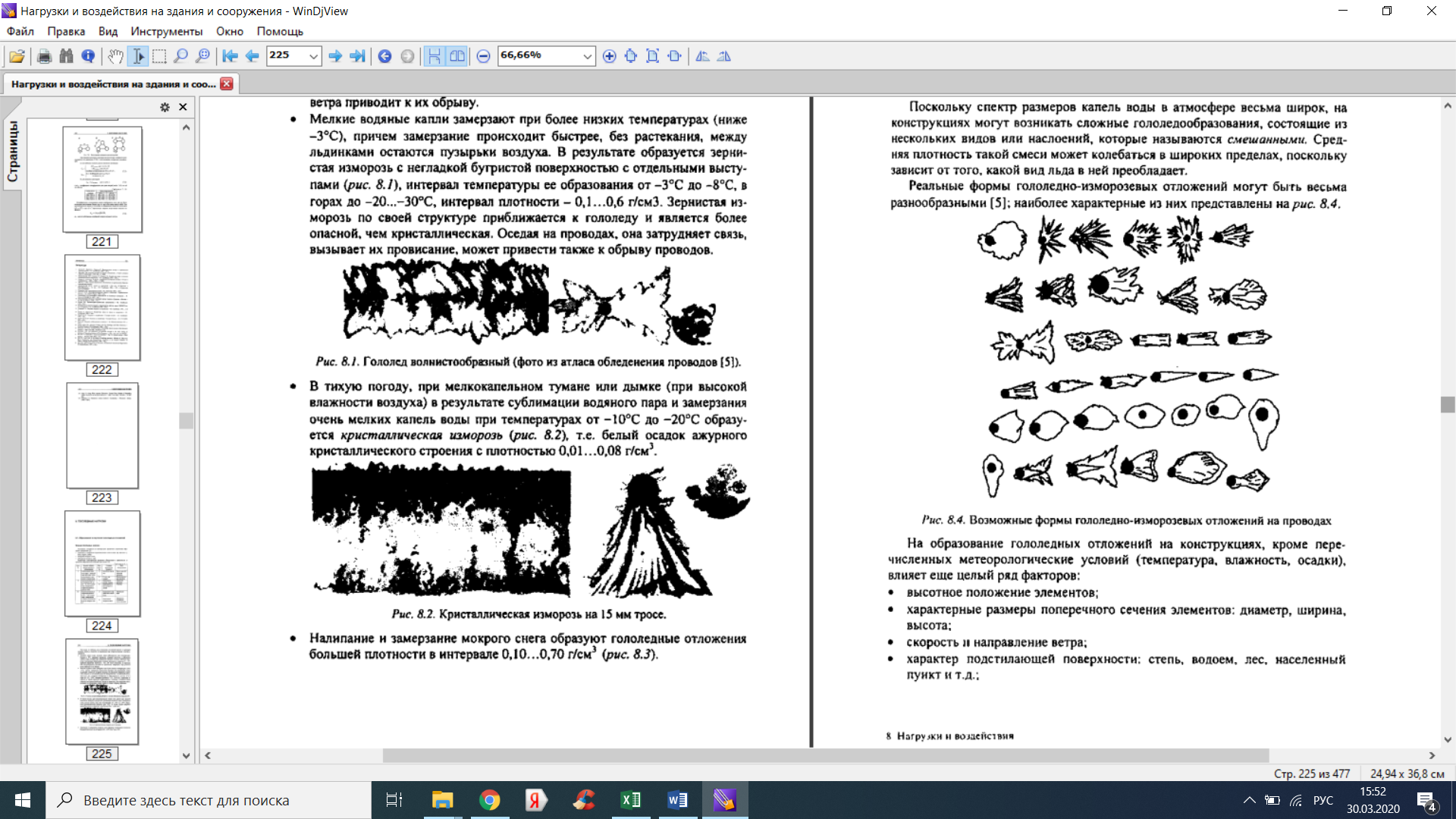This screenshot has width=1456, height=819.
Task: Click status bar text Стр. 225 из 477
Action: tap(1312, 773)
